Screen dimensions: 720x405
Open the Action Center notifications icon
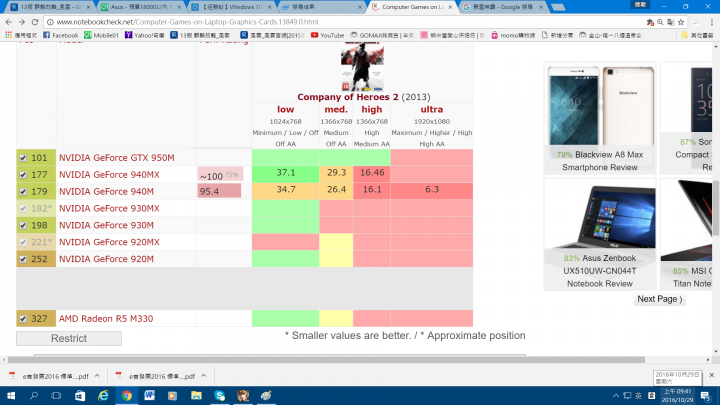pos(706,395)
